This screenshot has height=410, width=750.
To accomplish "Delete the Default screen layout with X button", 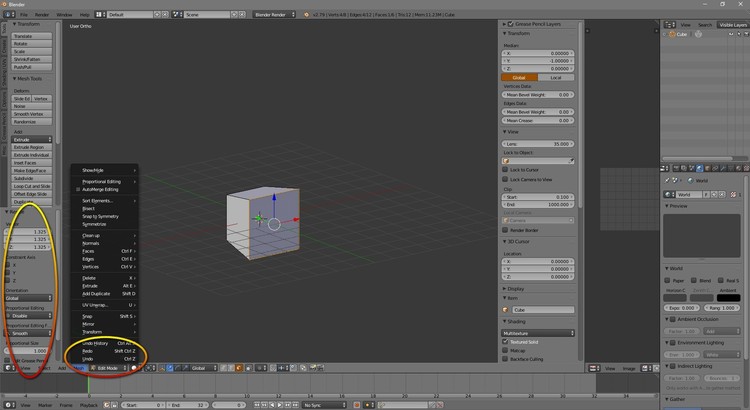I will click(x=165, y=14).
